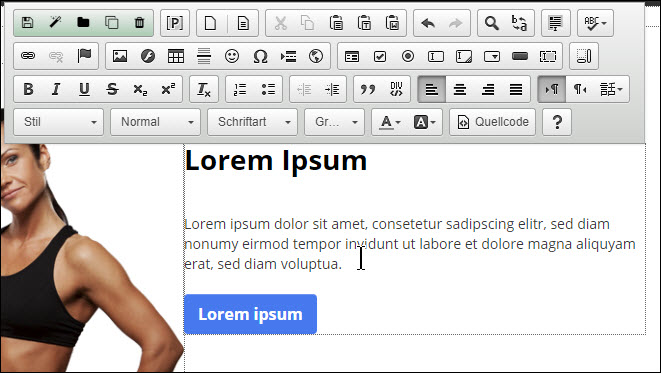This screenshot has height=373, width=661.
Task: Click the save disk icon
Action: coord(27,23)
